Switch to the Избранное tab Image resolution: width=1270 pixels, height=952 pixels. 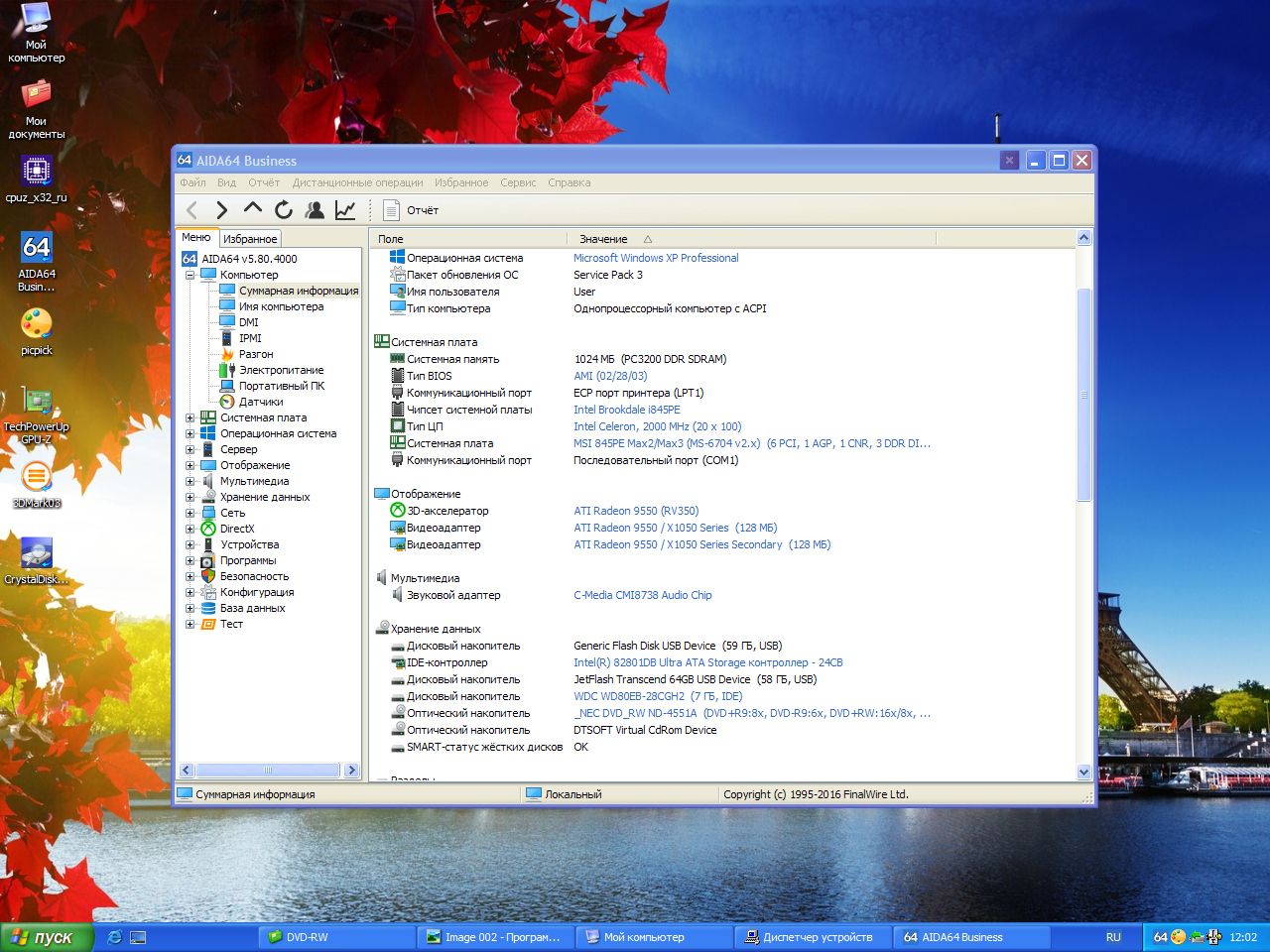[250, 239]
